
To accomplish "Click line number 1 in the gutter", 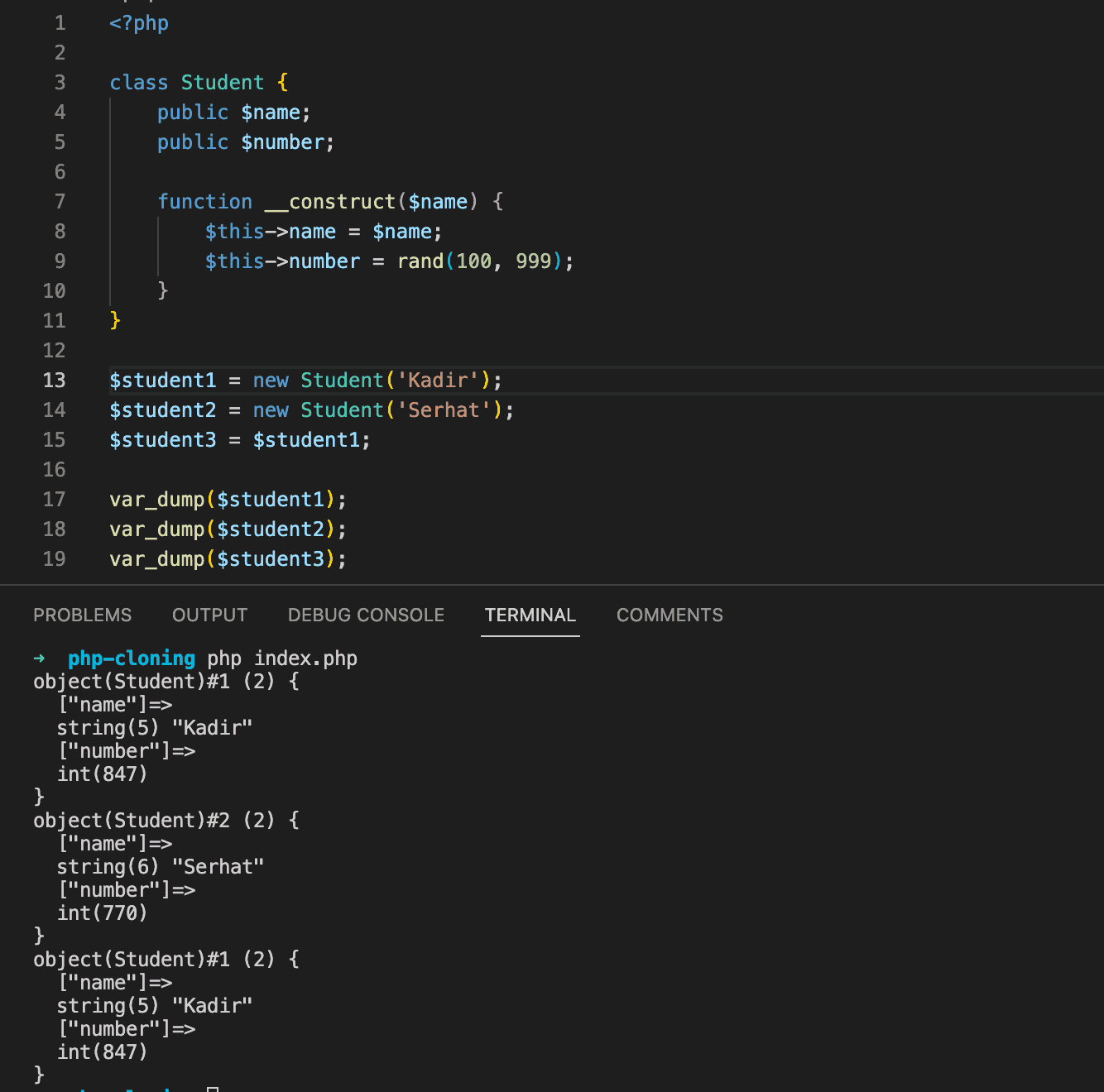I will point(60,23).
